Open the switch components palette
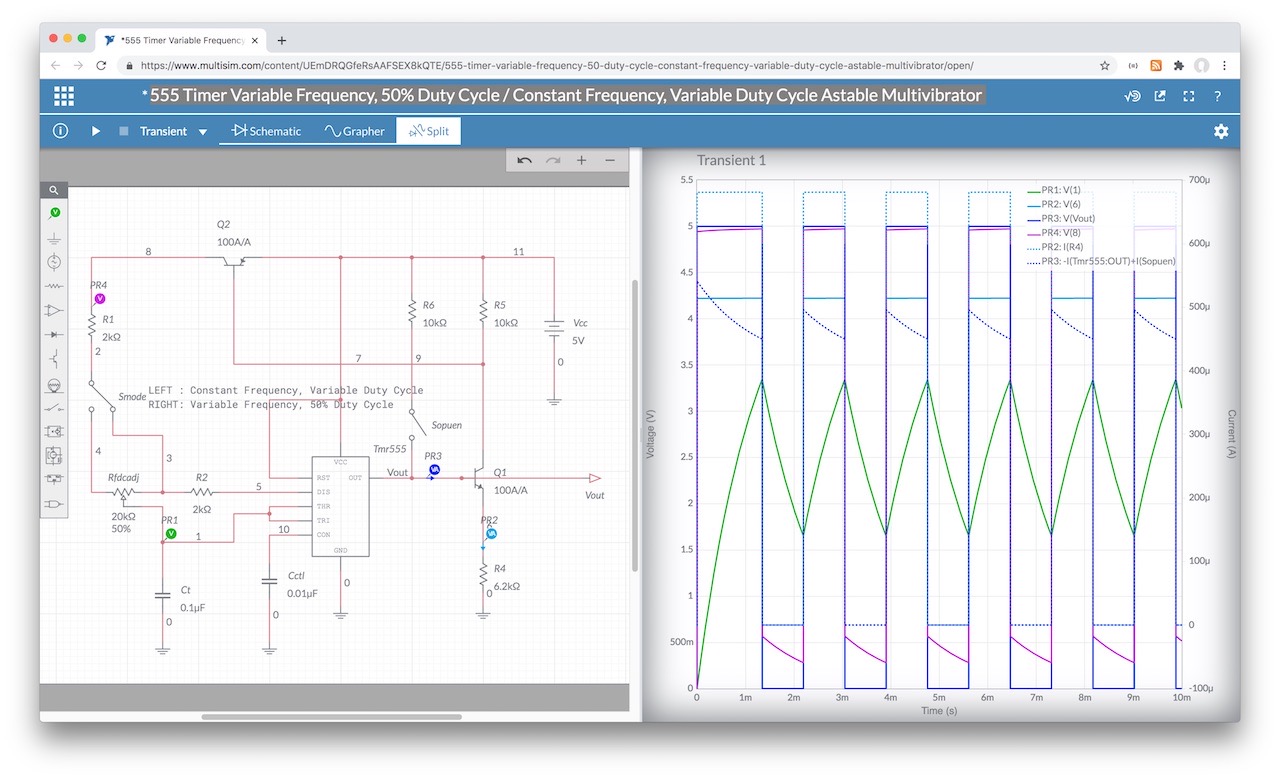The image size is (1280, 779). click(x=54, y=407)
